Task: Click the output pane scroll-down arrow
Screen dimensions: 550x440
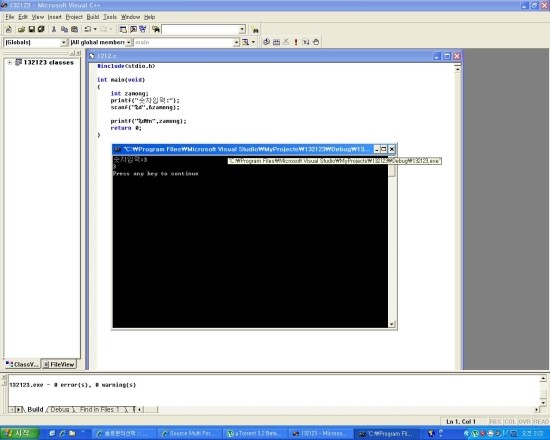Action: [543, 402]
